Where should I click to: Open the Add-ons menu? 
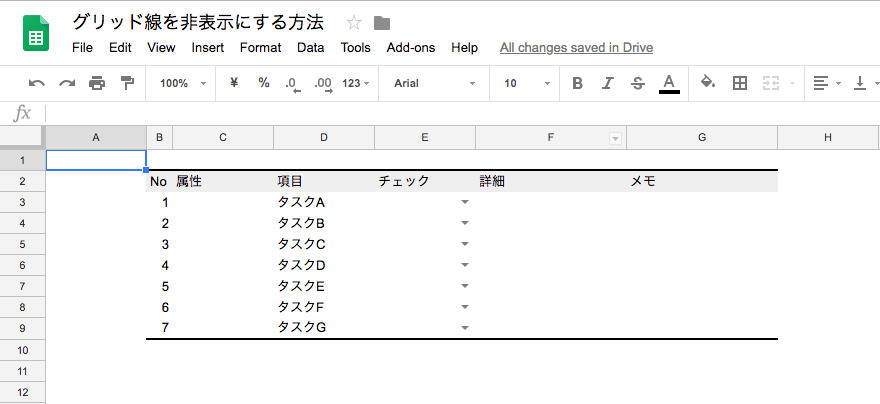point(411,48)
